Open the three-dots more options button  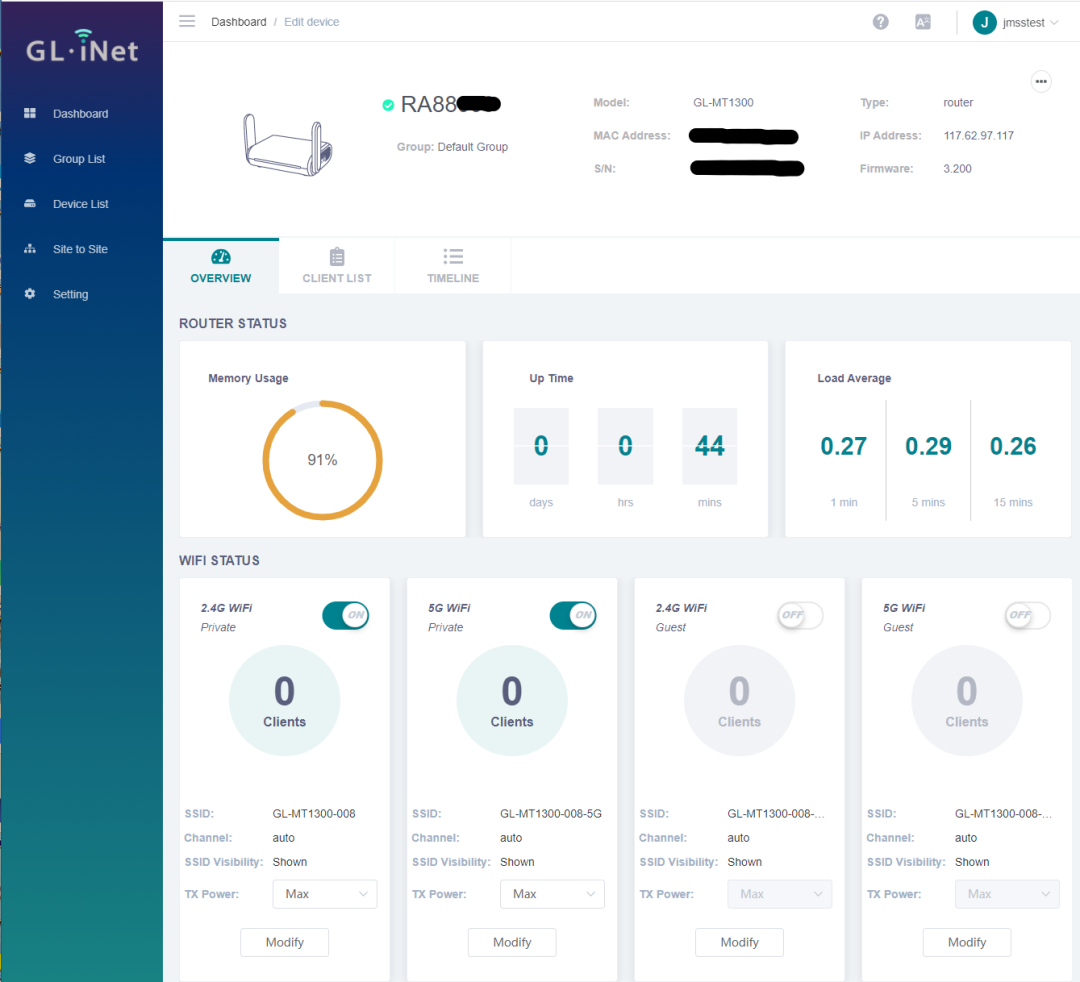1041,81
